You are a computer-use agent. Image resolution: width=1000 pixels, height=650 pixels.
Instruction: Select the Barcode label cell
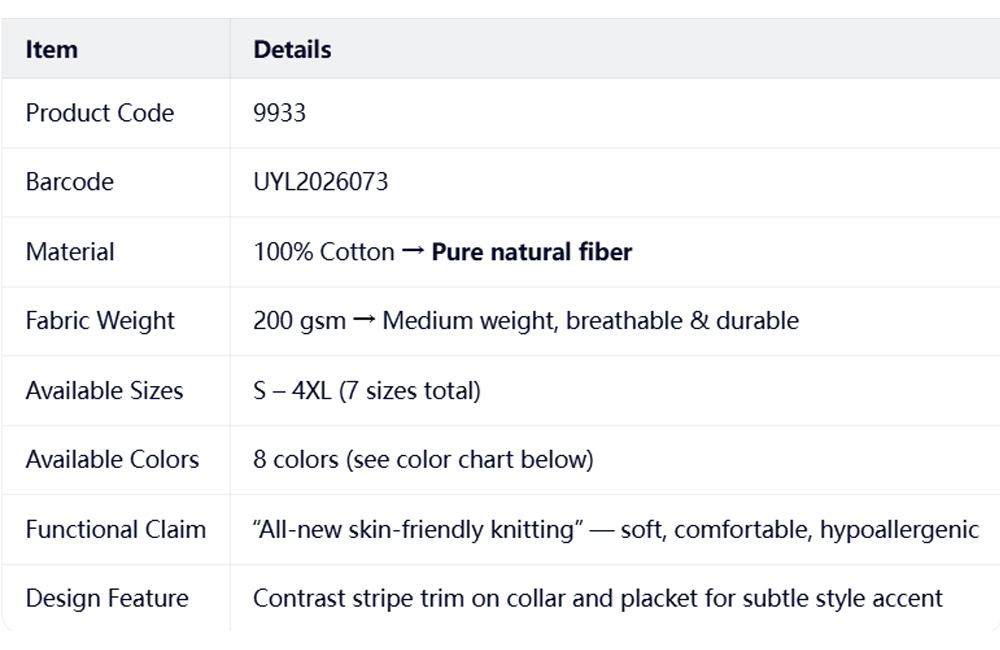tap(70, 182)
